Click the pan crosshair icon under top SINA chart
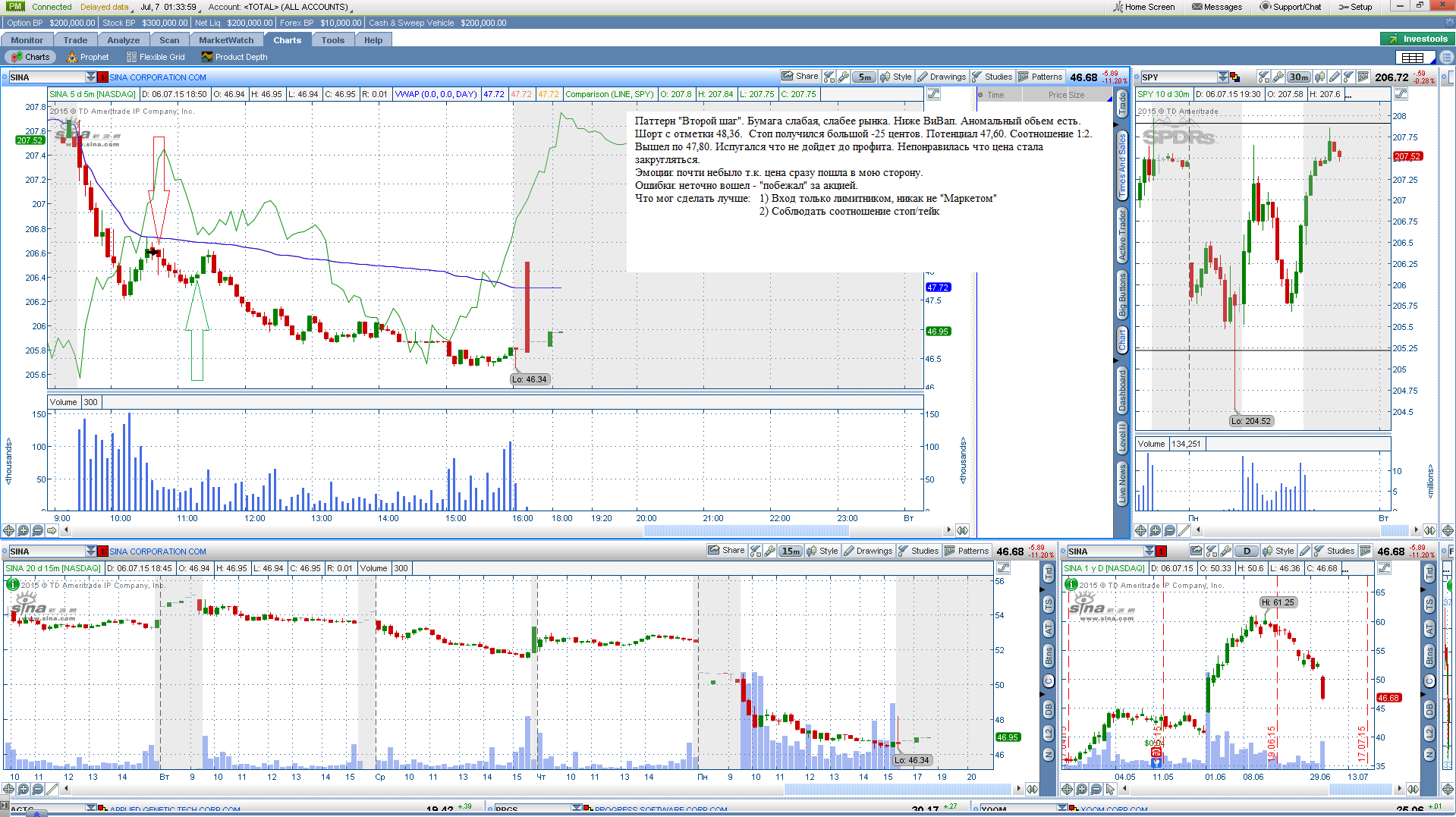The image size is (1456, 817). (x=8, y=530)
